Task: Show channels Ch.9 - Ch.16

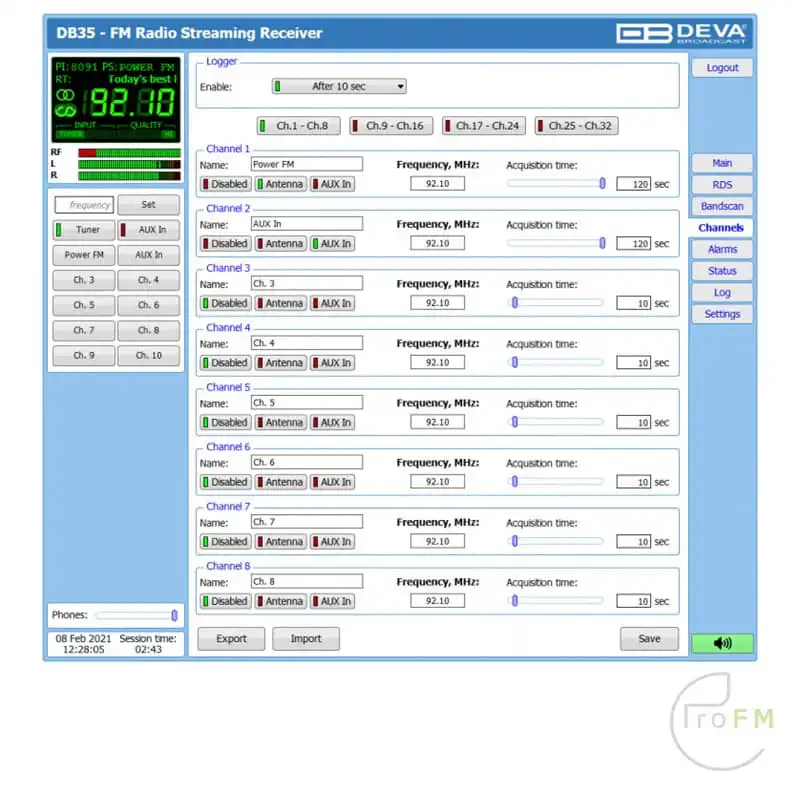Action: click(x=389, y=126)
